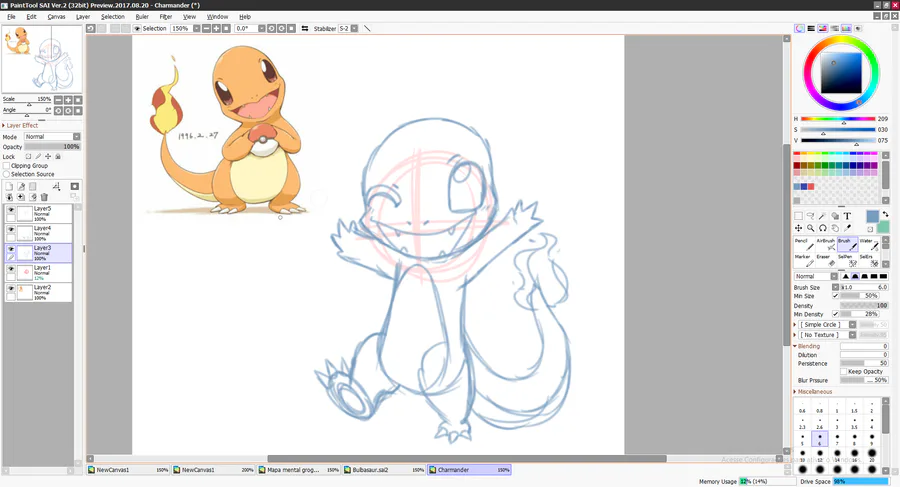Image resolution: width=900 pixels, height=487 pixels.
Task: Select the Text tool
Action: click(847, 216)
